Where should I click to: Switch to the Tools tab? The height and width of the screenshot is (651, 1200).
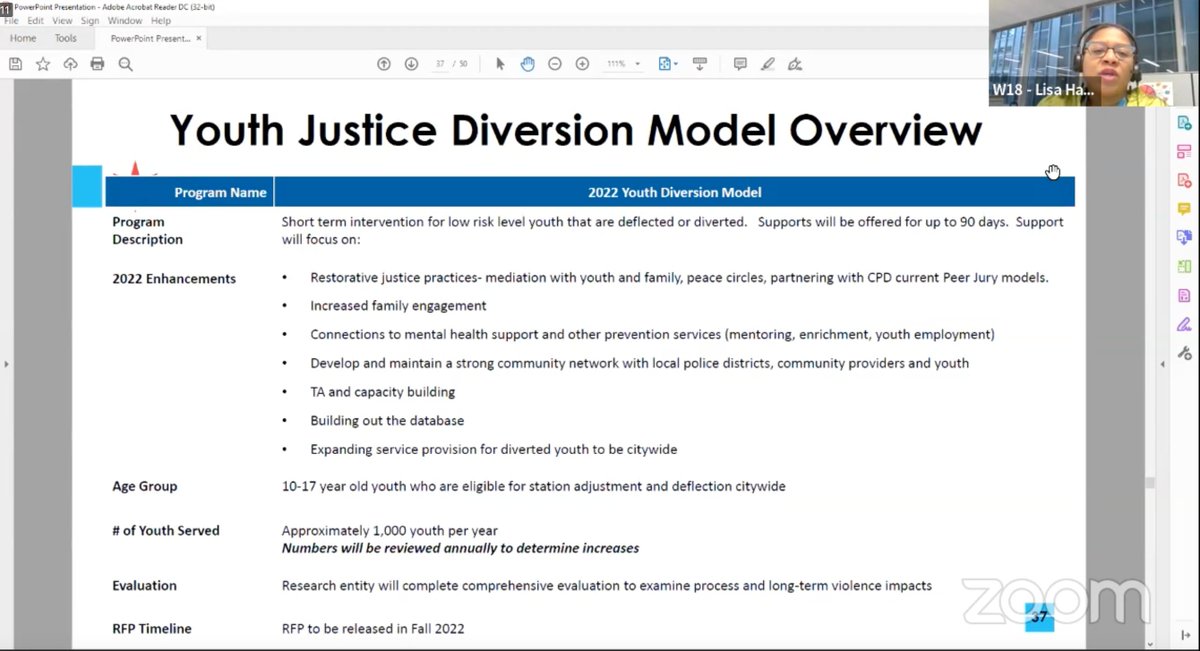pos(66,38)
